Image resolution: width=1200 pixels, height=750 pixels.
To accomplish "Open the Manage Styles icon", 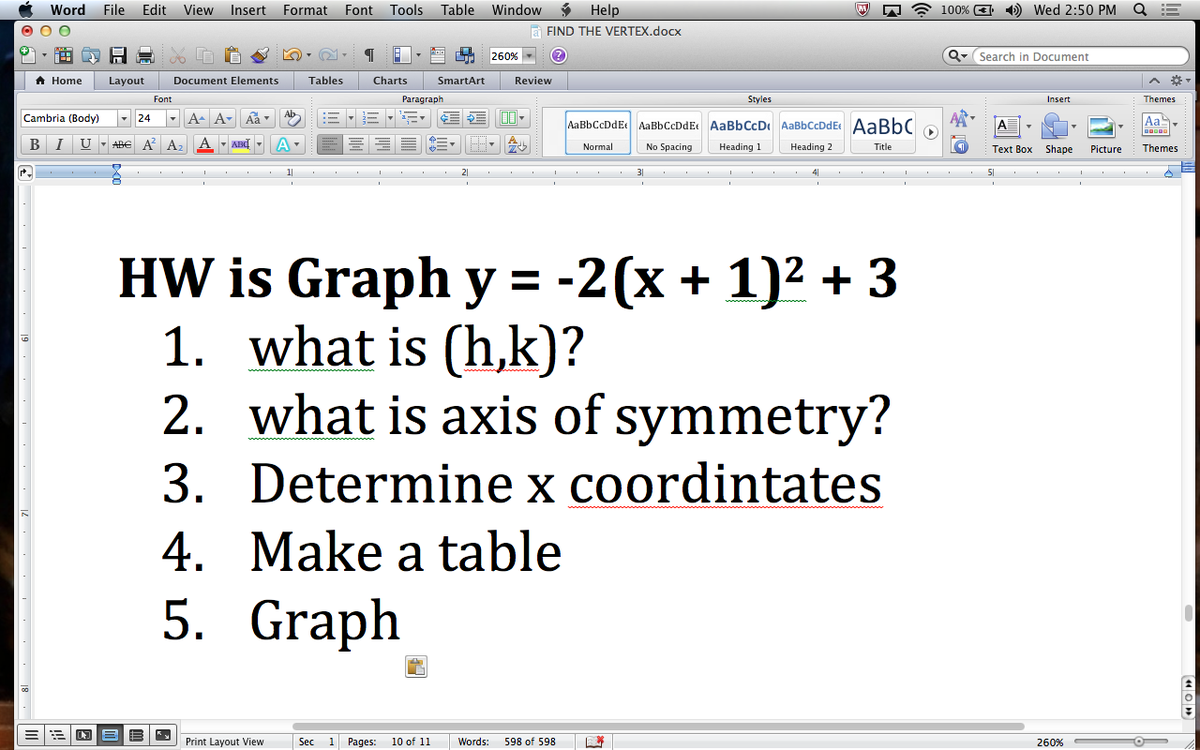I will pyautogui.click(x=959, y=147).
